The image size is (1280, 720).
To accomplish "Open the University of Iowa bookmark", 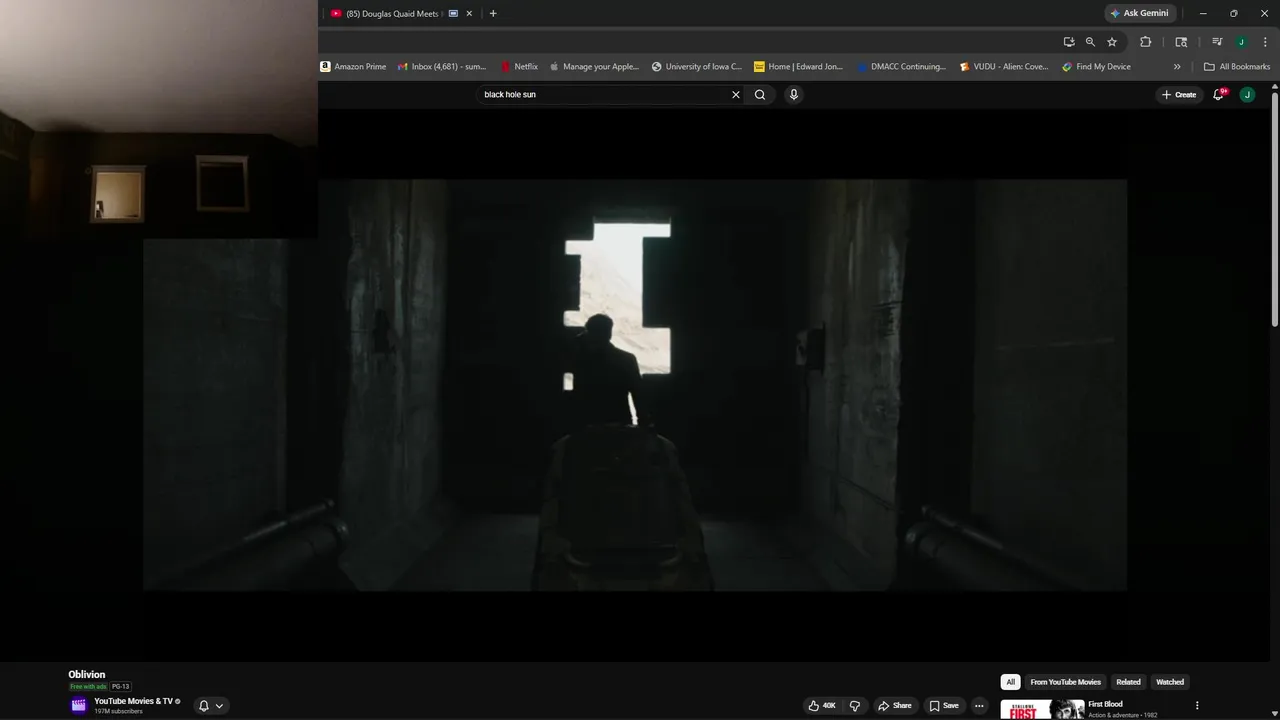I will [697, 67].
